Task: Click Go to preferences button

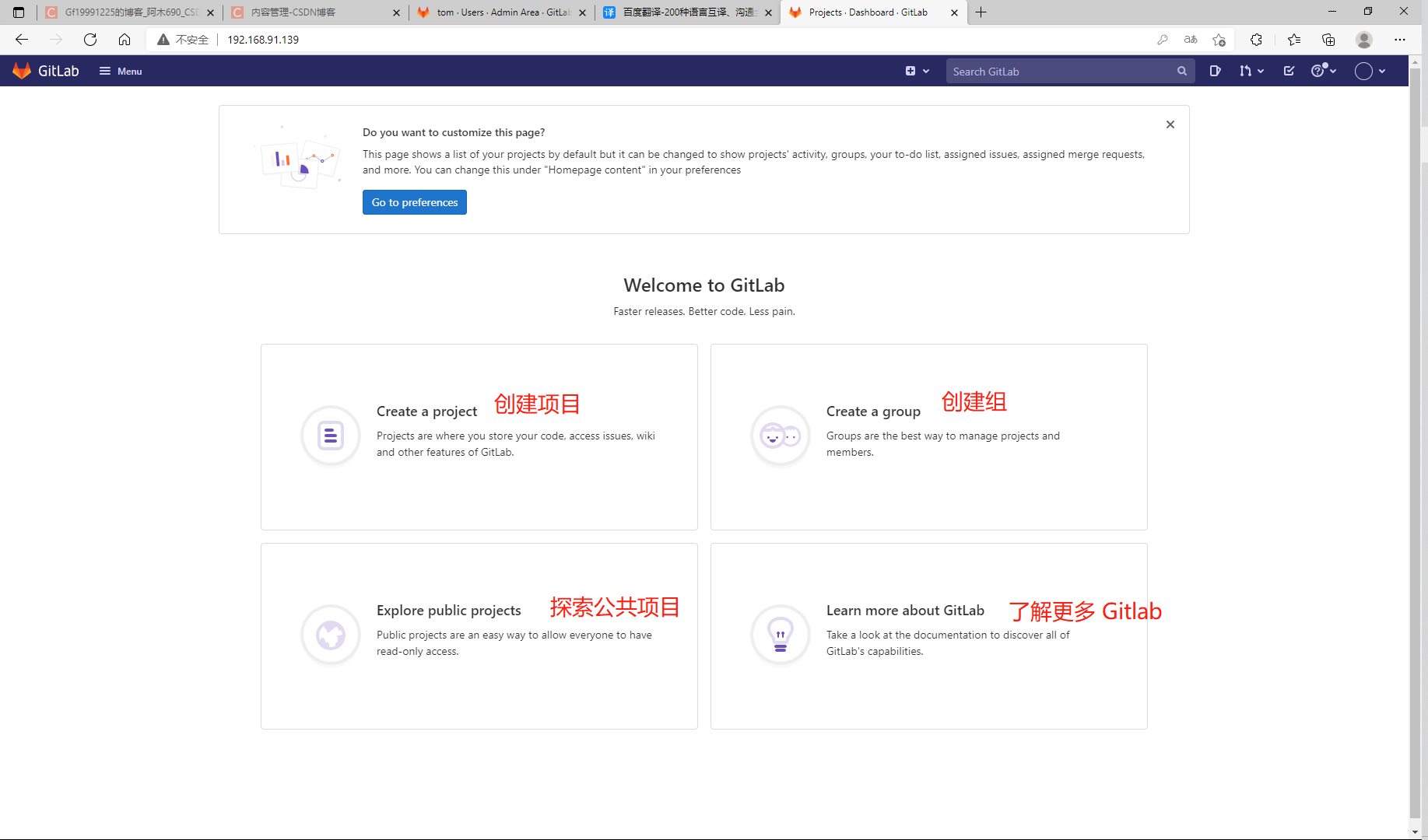Action: [415, 202]
